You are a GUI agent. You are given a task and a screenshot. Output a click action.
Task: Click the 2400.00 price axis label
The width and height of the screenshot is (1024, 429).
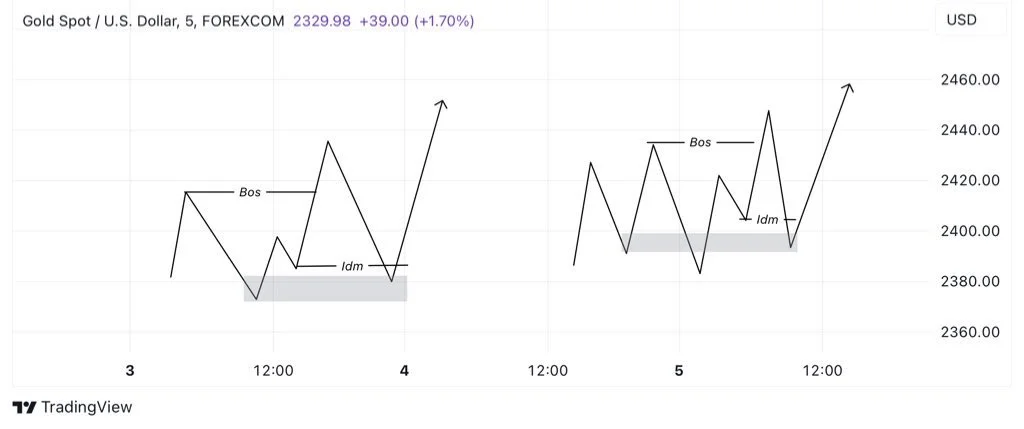point(970,231)
